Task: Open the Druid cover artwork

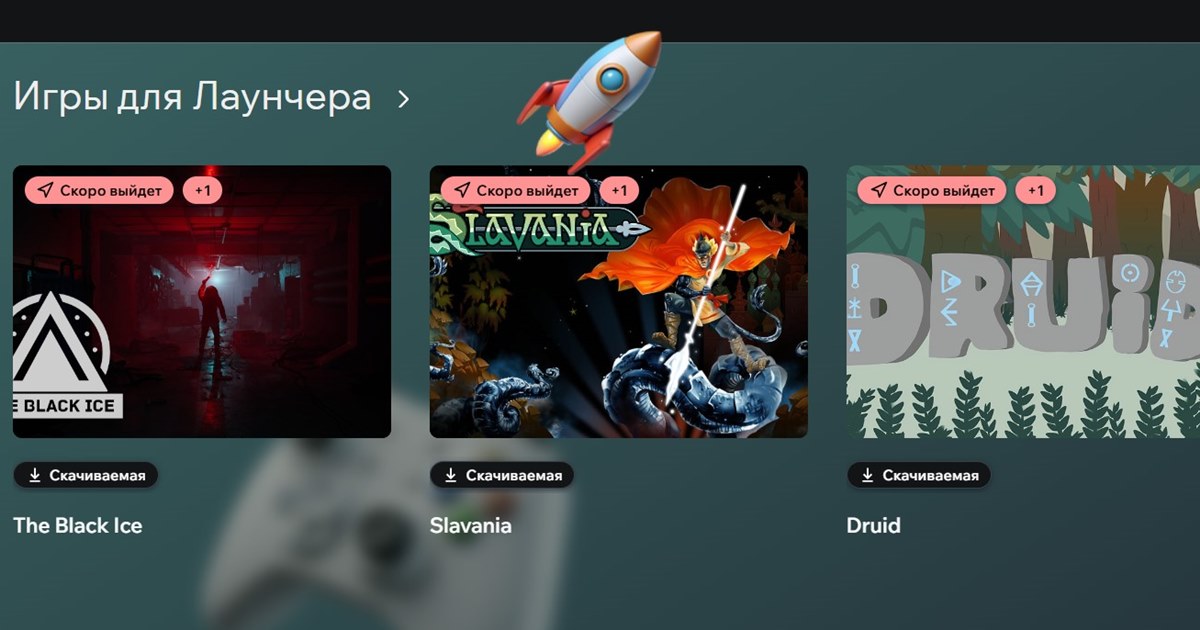Action: pos(1023,301)
